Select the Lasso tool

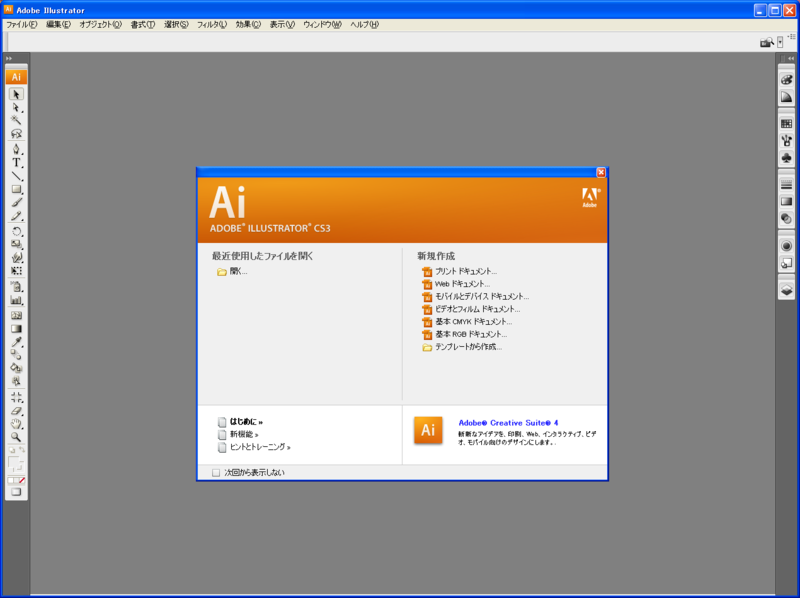pos(16,134)
